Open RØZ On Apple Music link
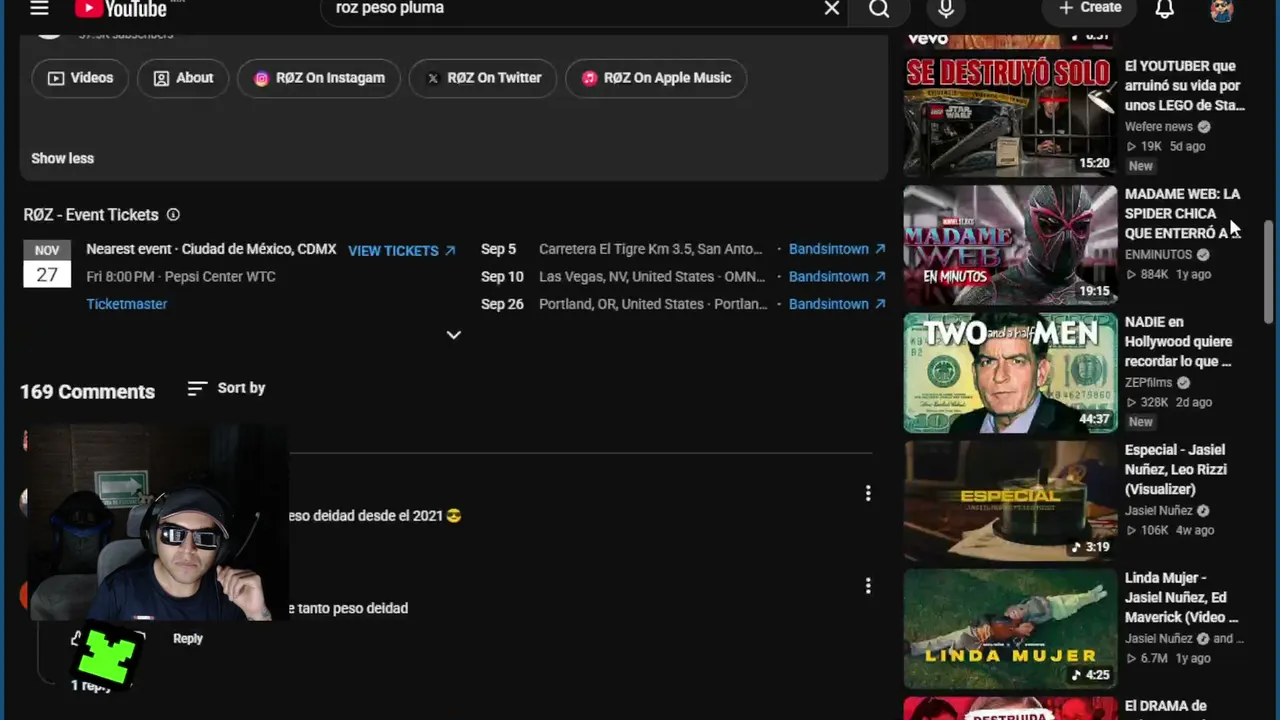Image resolution: width=1280 pixels, height=720 pixels. [656, 78]
